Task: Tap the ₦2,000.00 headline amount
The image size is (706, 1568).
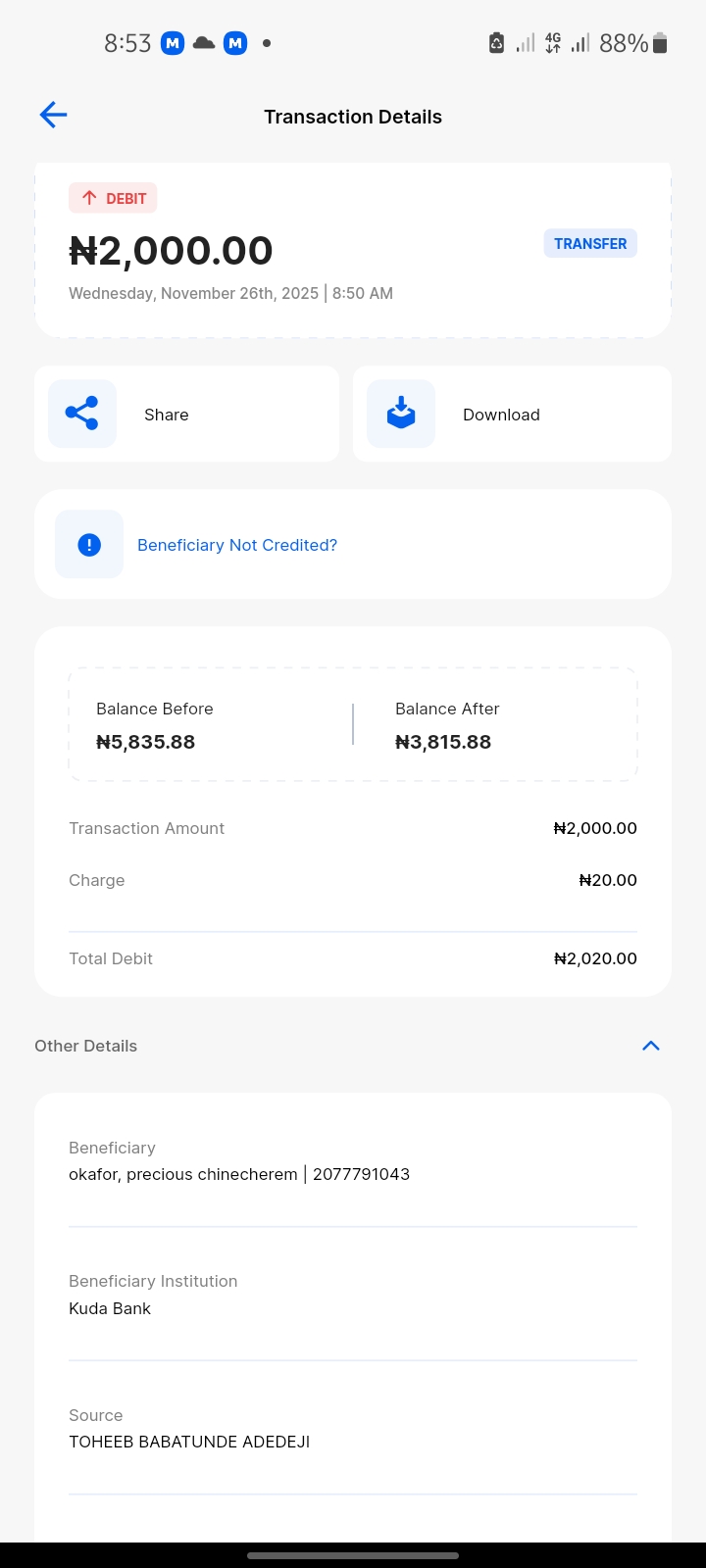Action: click(172, 251)
